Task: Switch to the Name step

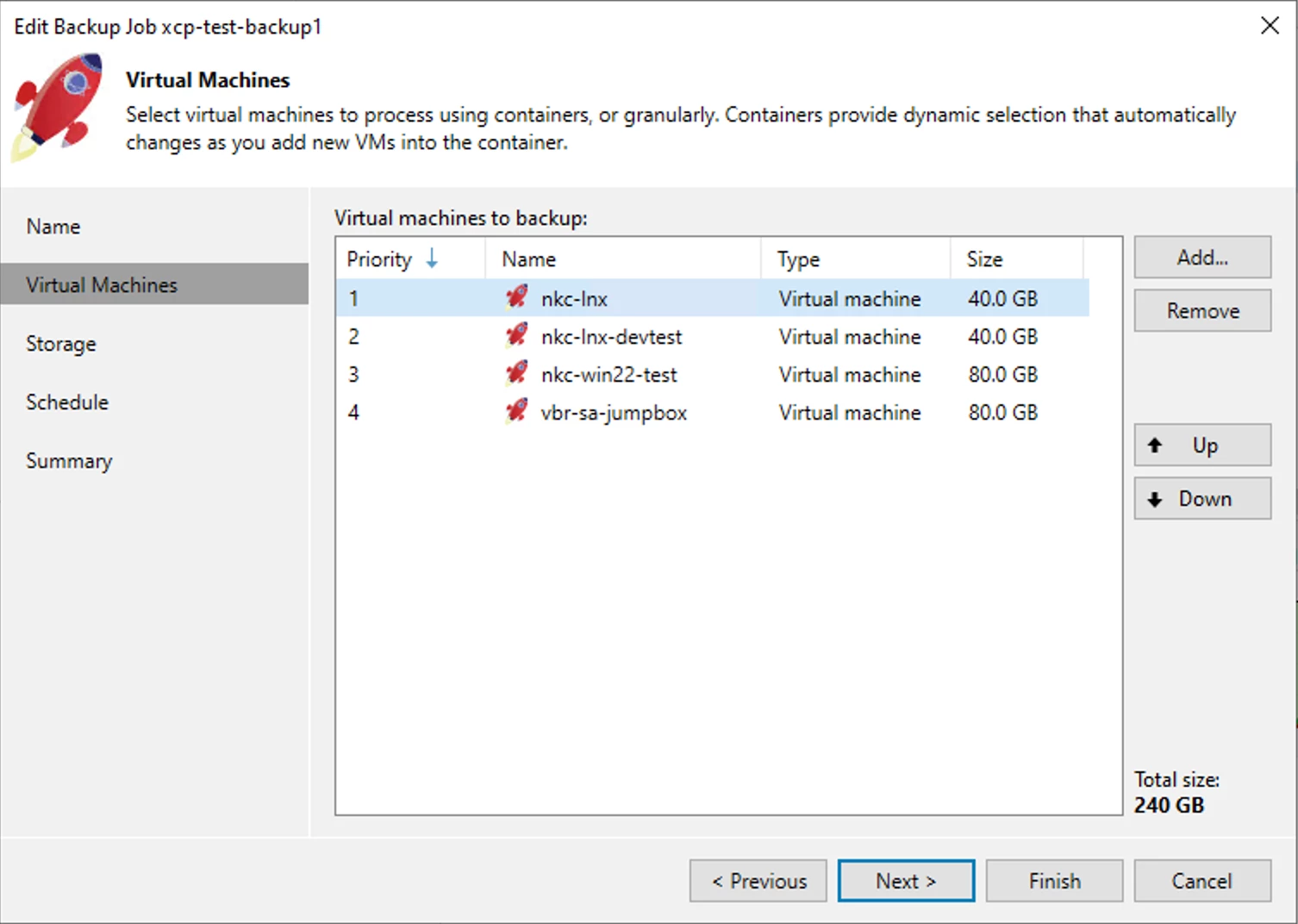Action: coord(53,227)
